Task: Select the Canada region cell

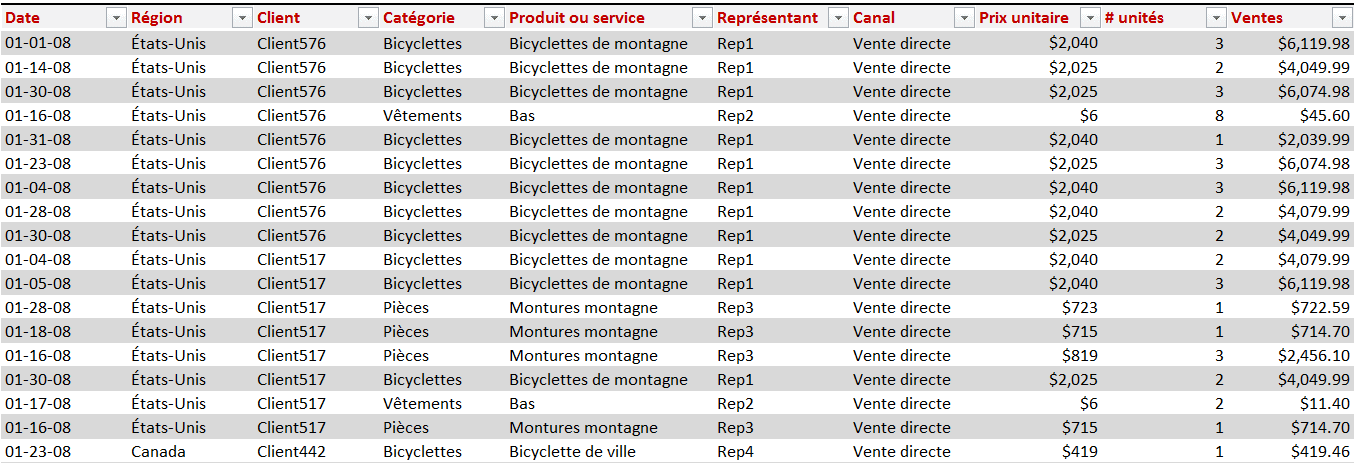Action: [x=158, y=451]
